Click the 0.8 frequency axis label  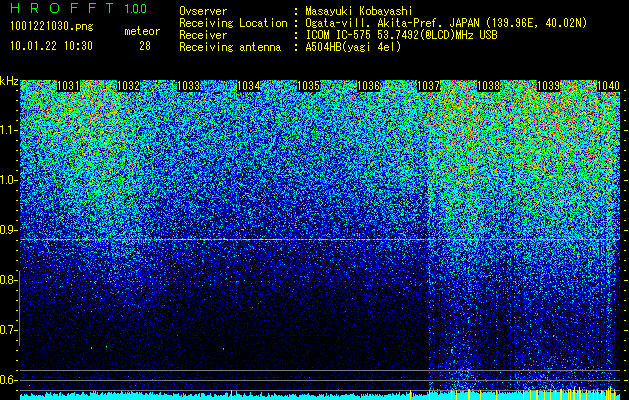pos(9,280)
